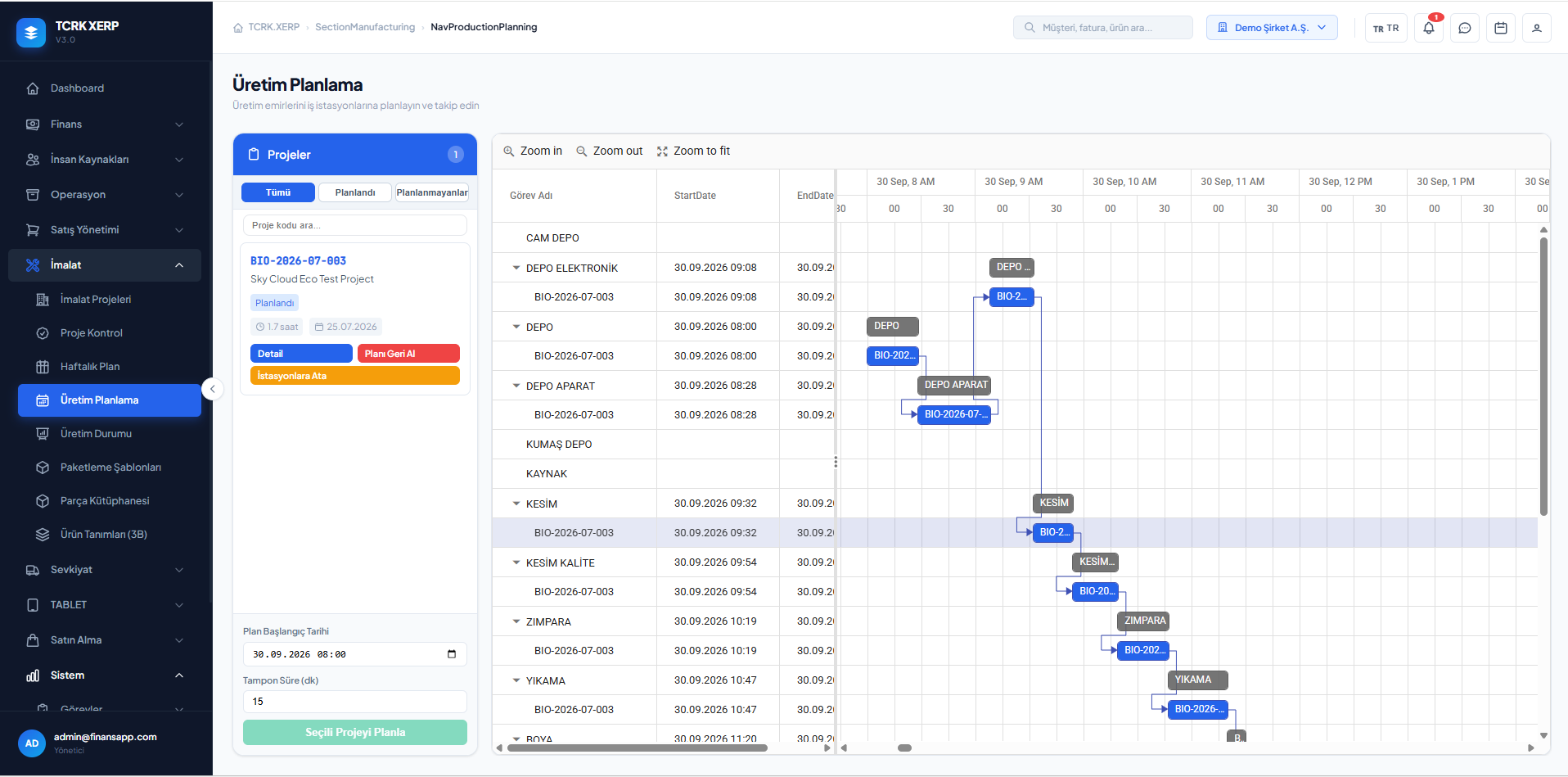Screen dimensions: 1568x777
Task: Open Paketleme Şablonları page
Action: click(110, 468)
